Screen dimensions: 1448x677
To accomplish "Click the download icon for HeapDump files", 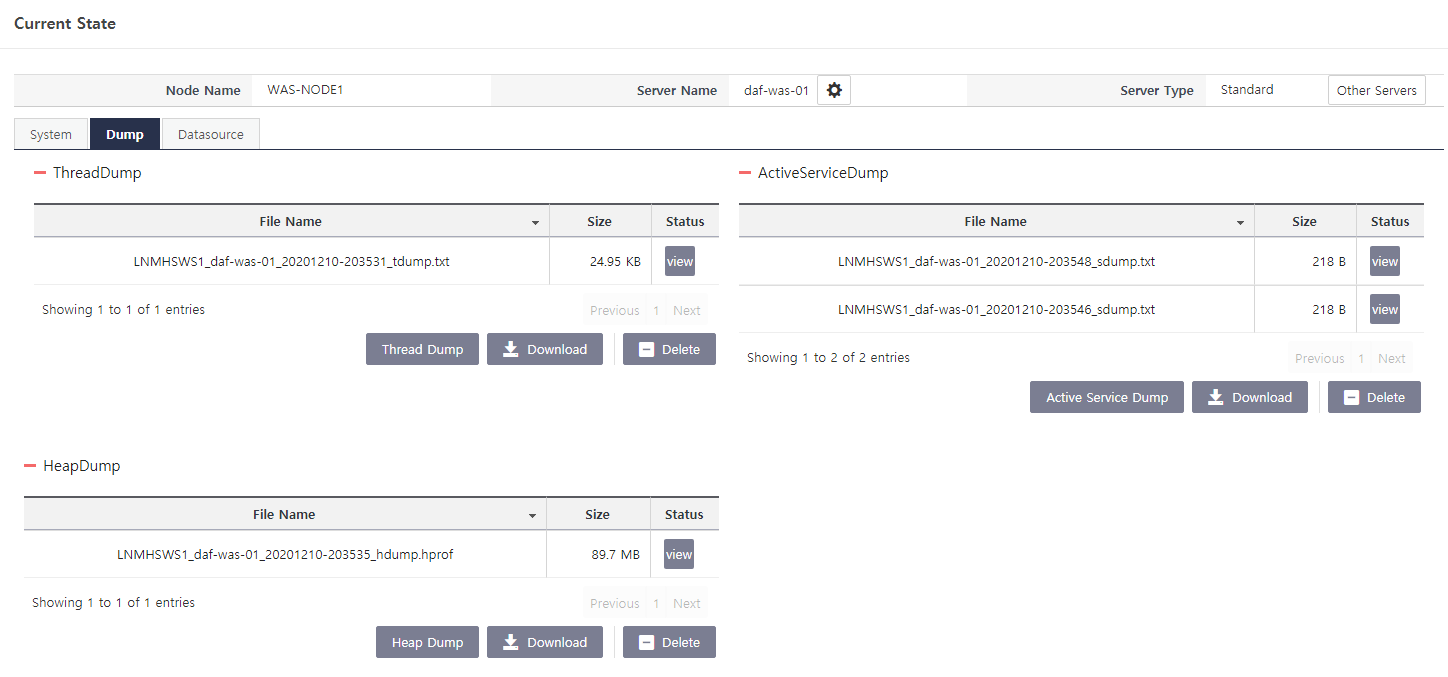I will point(511,641).
